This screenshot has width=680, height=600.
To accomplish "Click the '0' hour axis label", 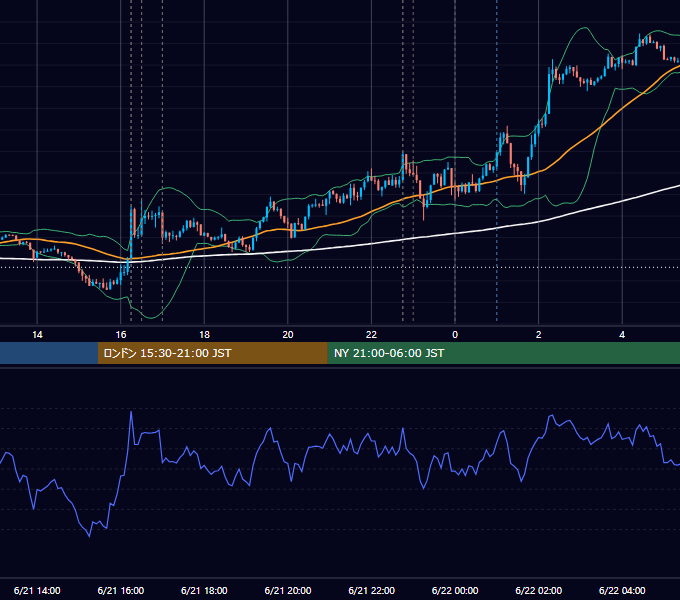I will [x=455, y=335].
